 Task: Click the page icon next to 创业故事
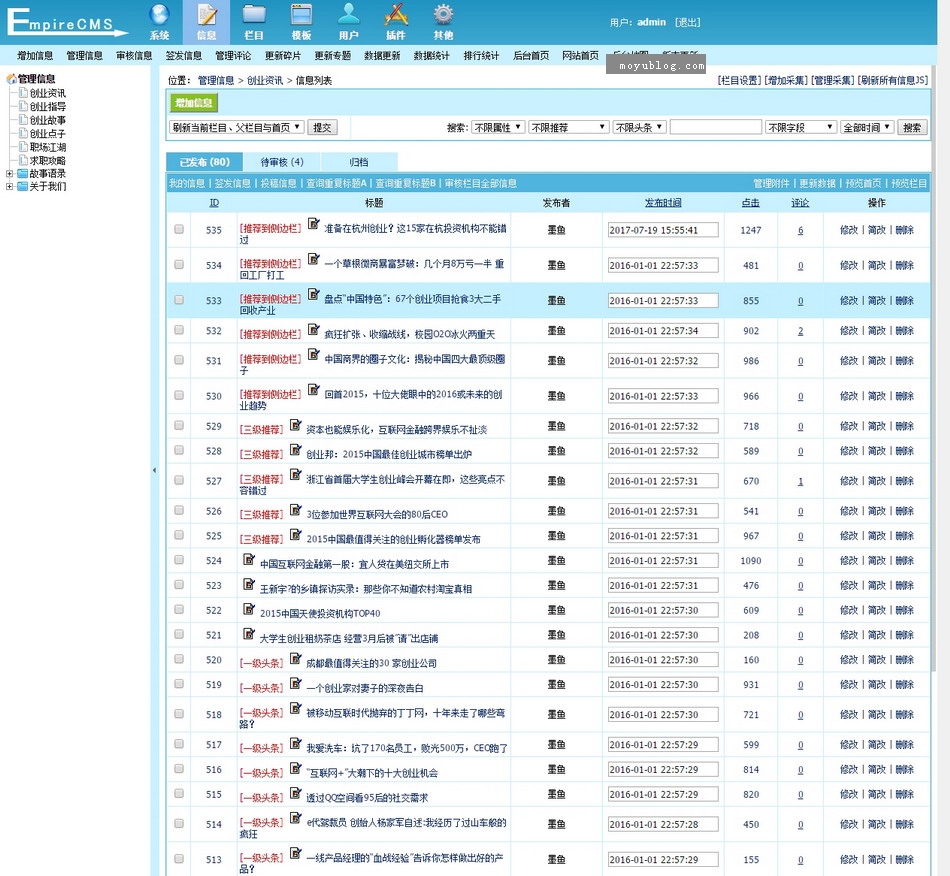pyautogui.click(x=24, y=120)
